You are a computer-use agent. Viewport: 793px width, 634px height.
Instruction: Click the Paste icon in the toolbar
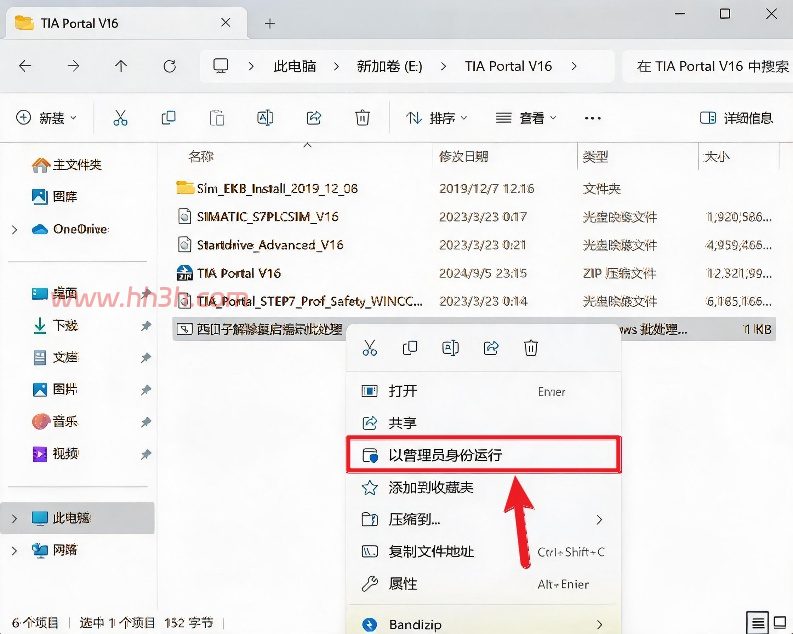(216, 118)
